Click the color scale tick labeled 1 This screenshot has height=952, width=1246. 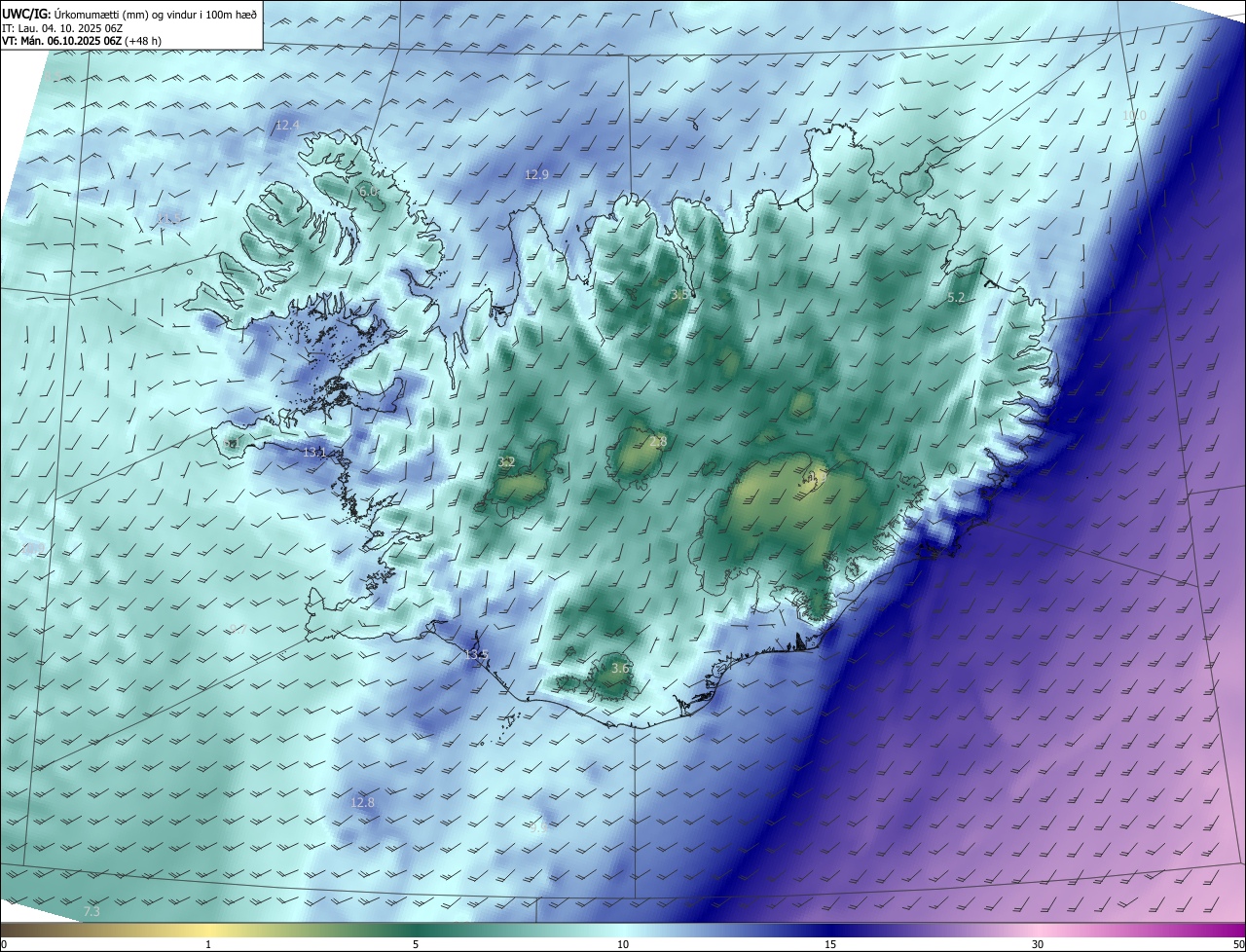coord(208,944)
